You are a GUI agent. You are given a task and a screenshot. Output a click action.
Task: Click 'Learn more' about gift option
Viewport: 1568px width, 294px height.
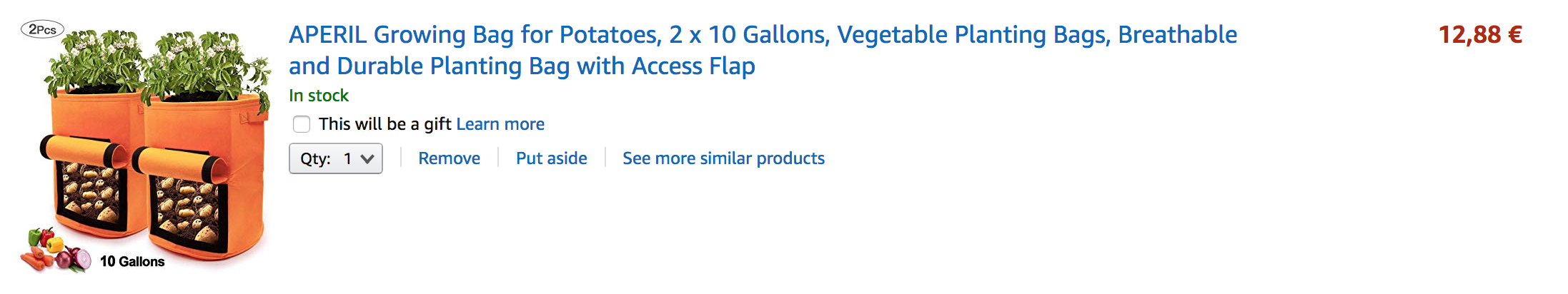point(500,124)
